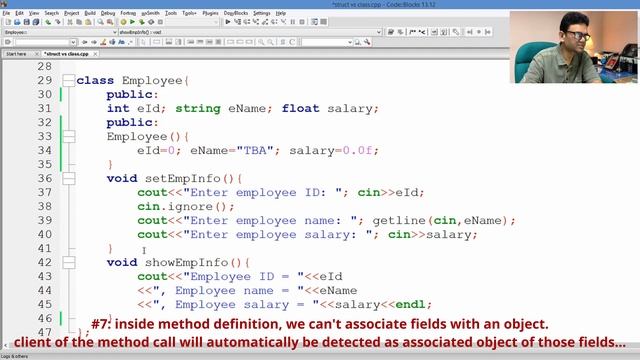640x360 pixels.
Task: Toggle regular expression search option
Action: 131,42
